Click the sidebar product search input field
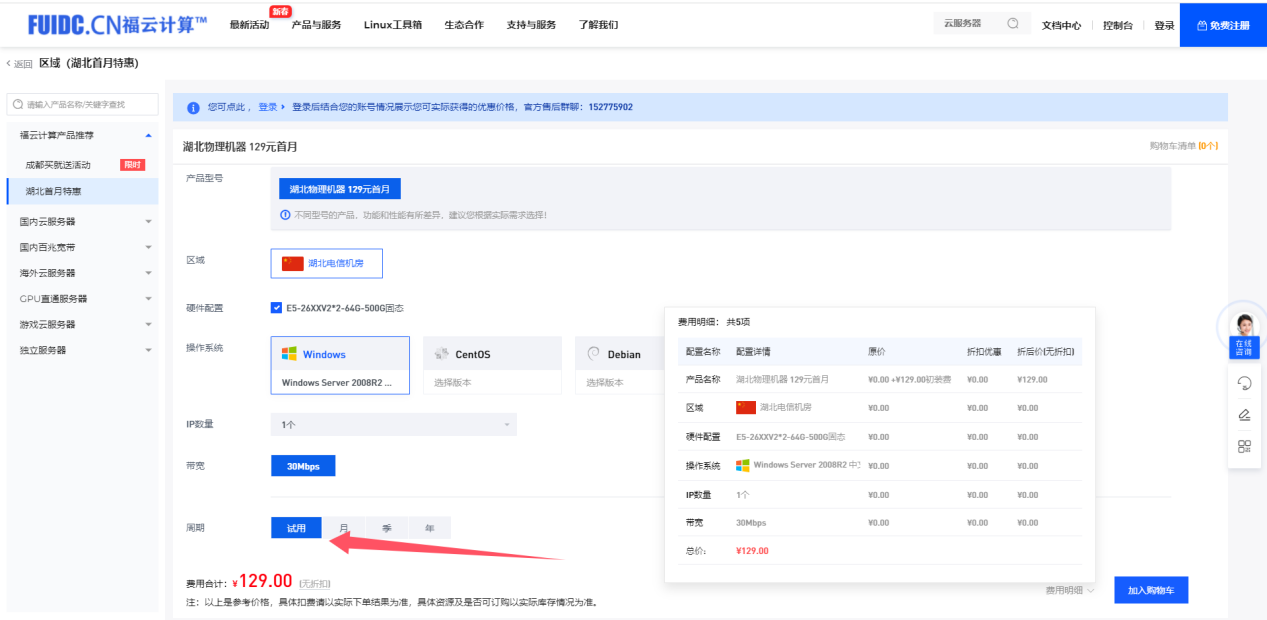 84,104
